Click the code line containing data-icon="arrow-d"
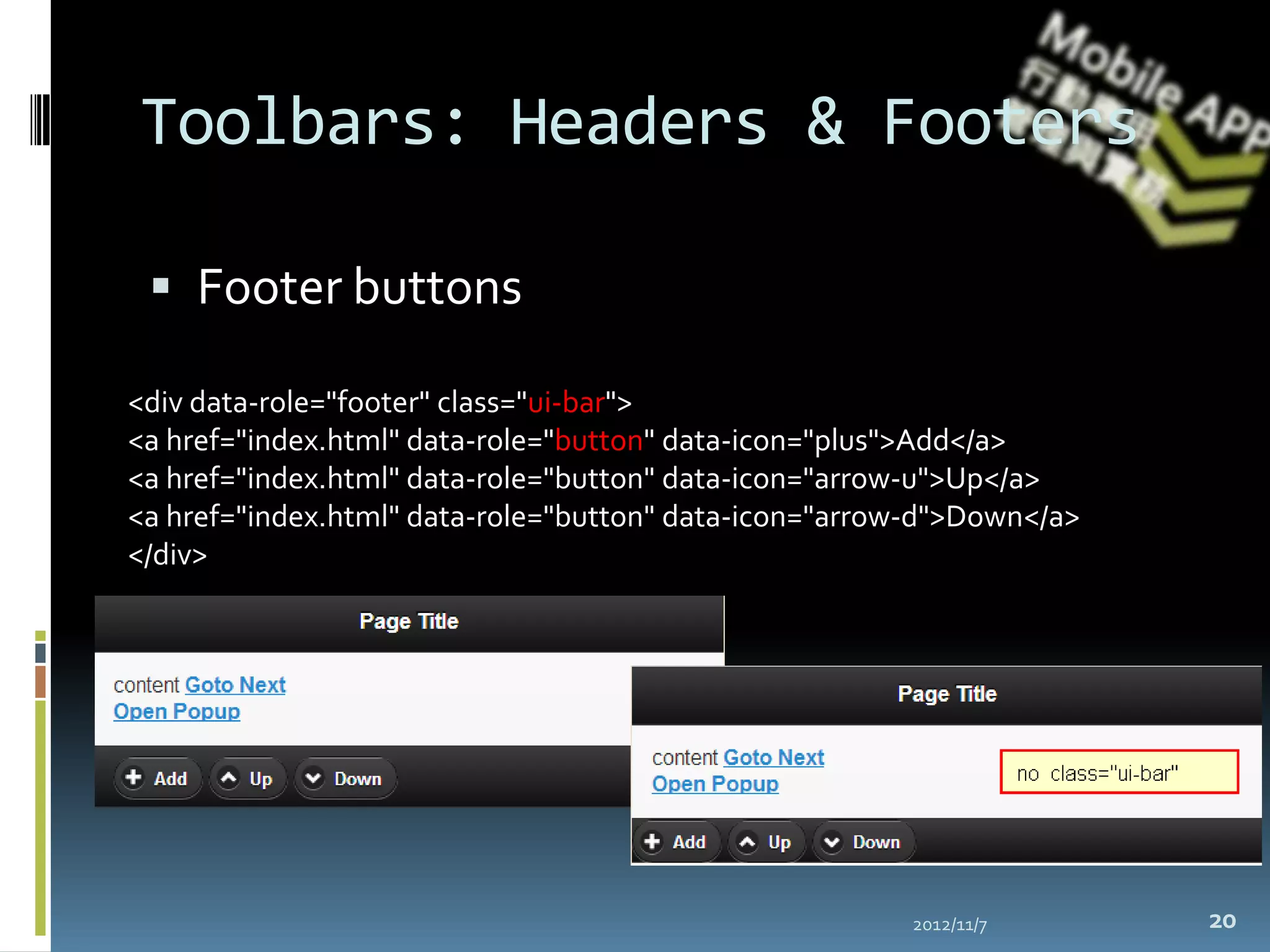Viewport: 1270px width, 952px height. coord(603,517)
